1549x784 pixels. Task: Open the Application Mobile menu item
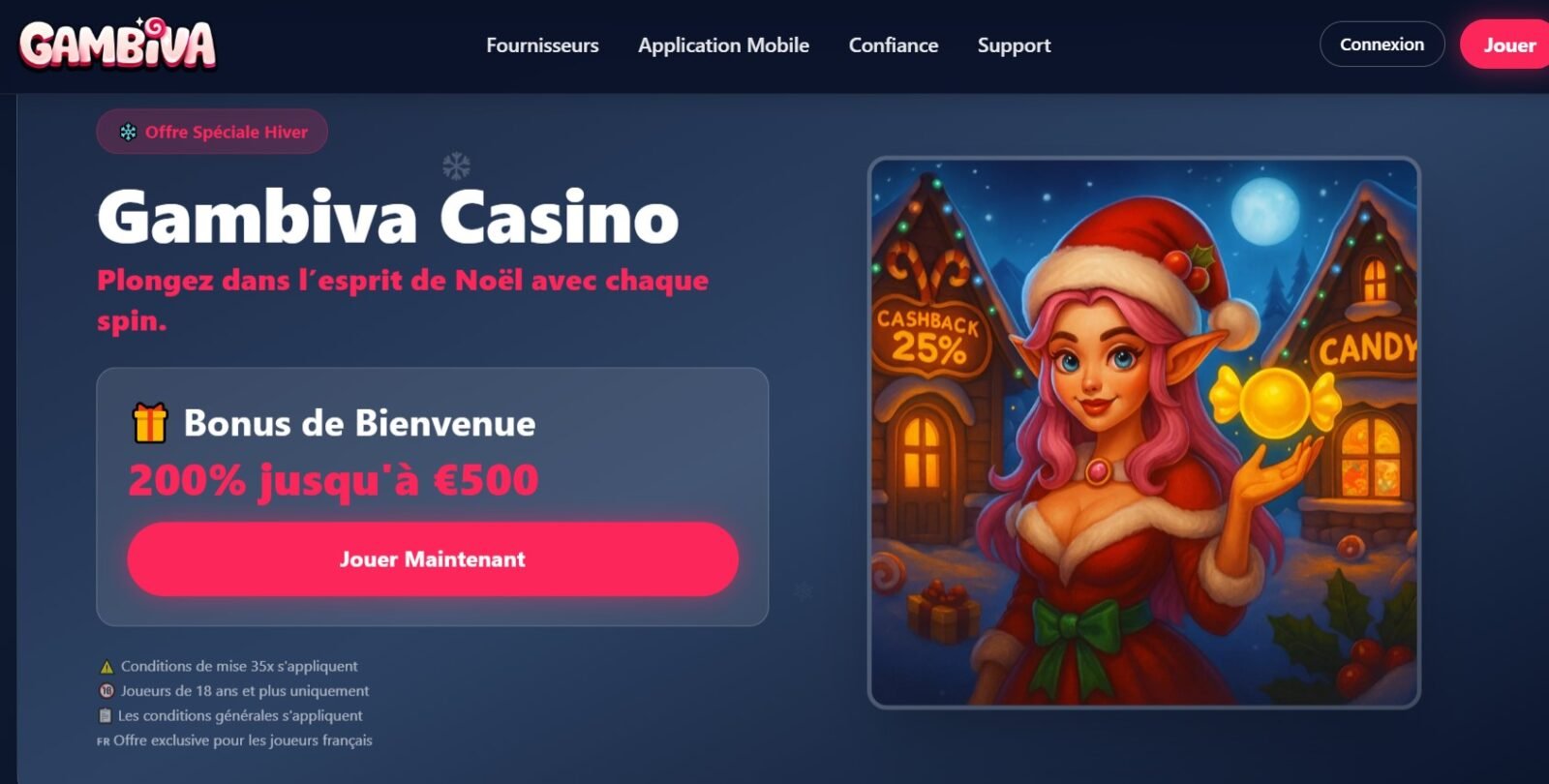click(723, 45)
